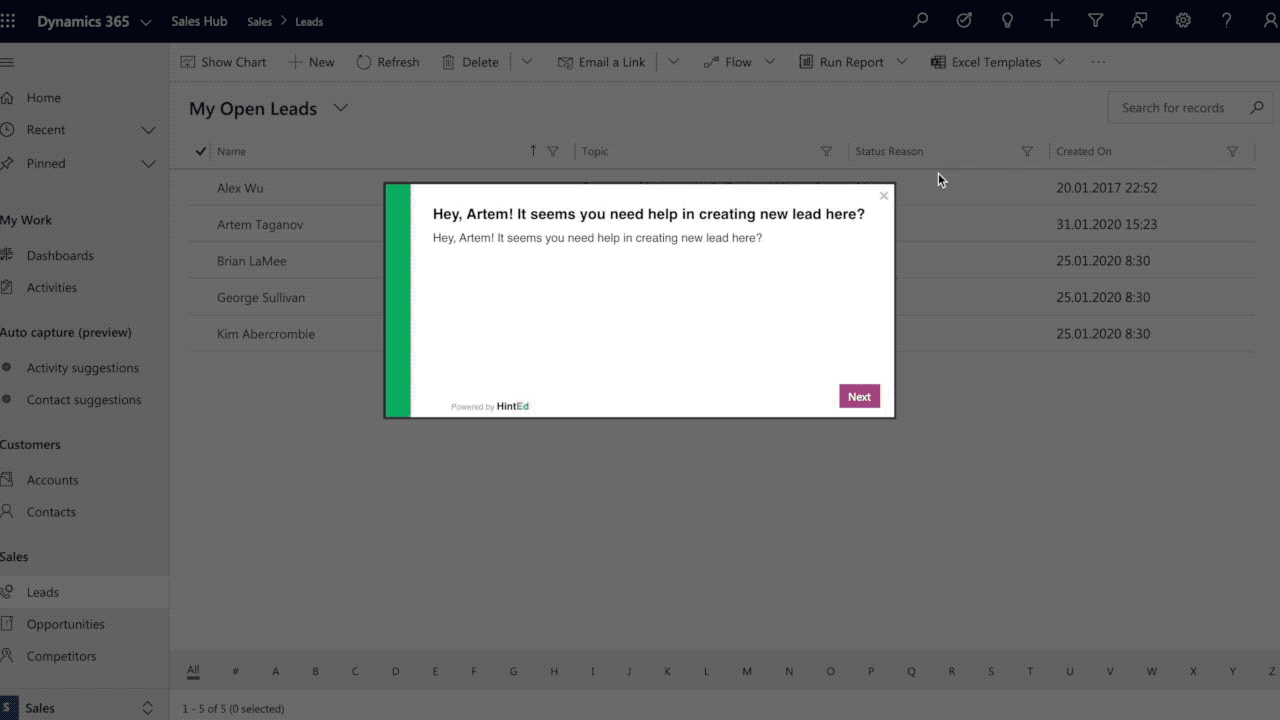Image resolution: width=1280 pixels, height=720 pixels.
Task: Open Activities in sidebar
Action: coord(52,287)
